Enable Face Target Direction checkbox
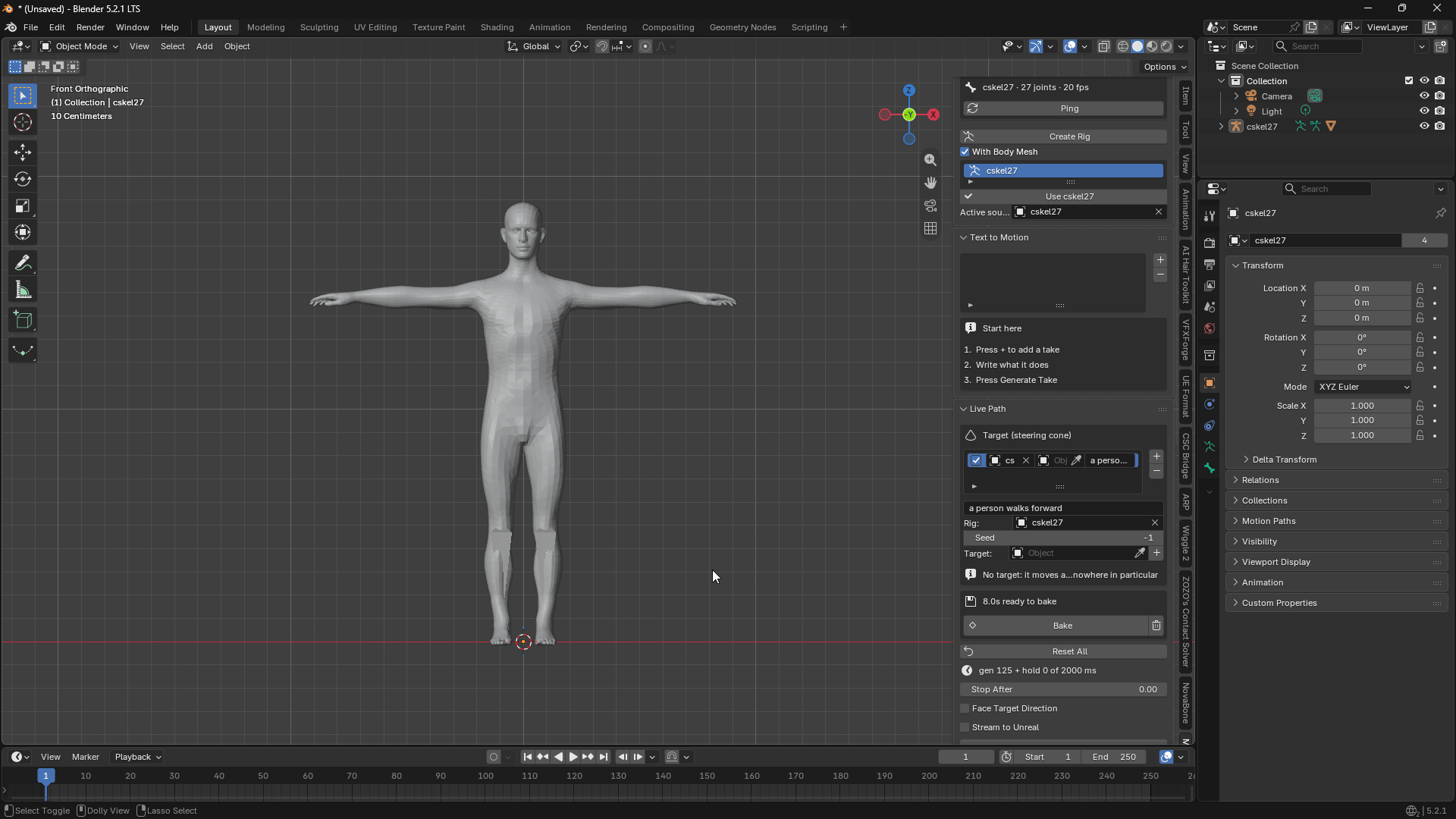This screenshot has height=819, width=1456. [x=965, y=708]
